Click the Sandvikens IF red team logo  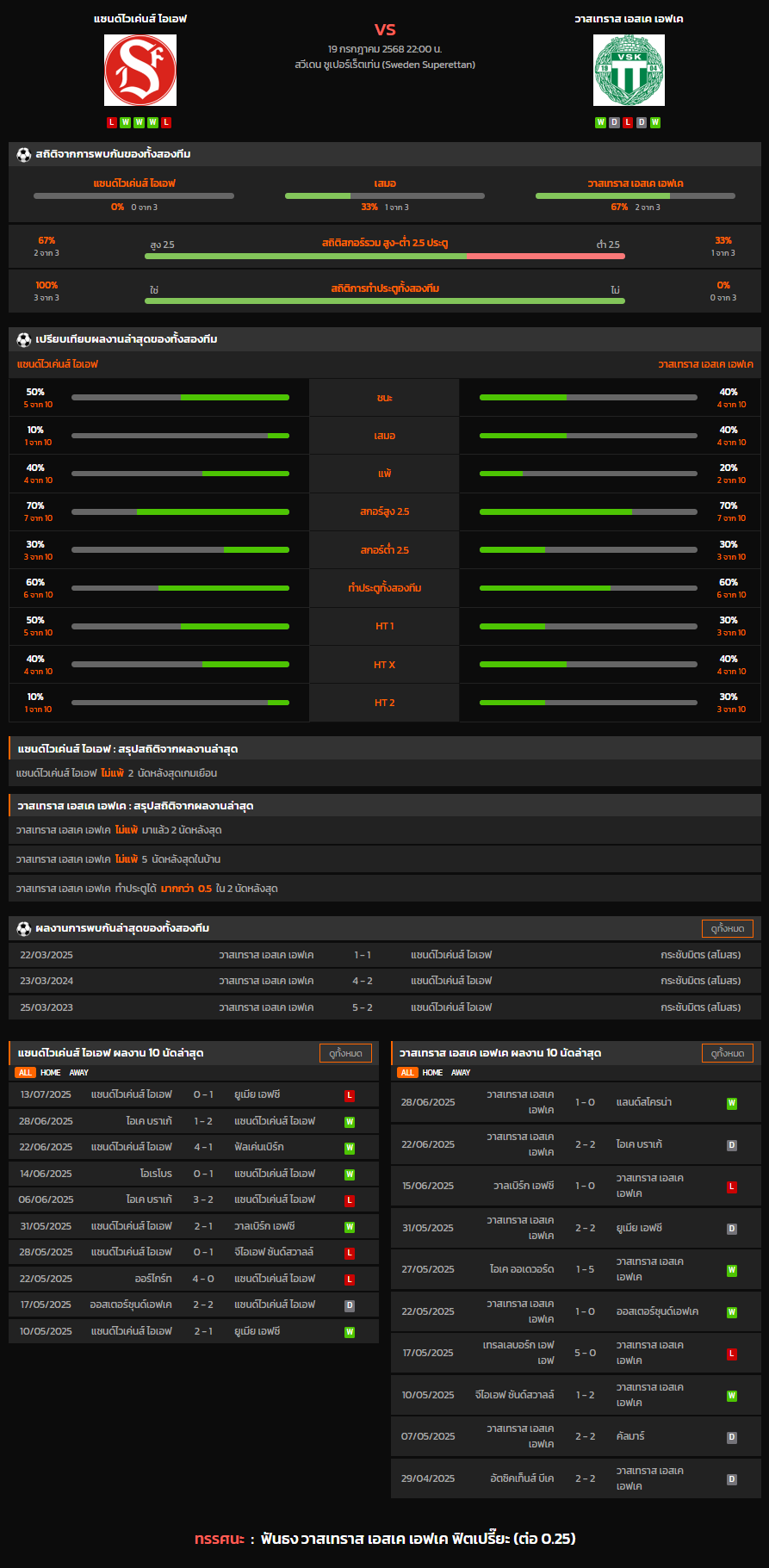140,71
